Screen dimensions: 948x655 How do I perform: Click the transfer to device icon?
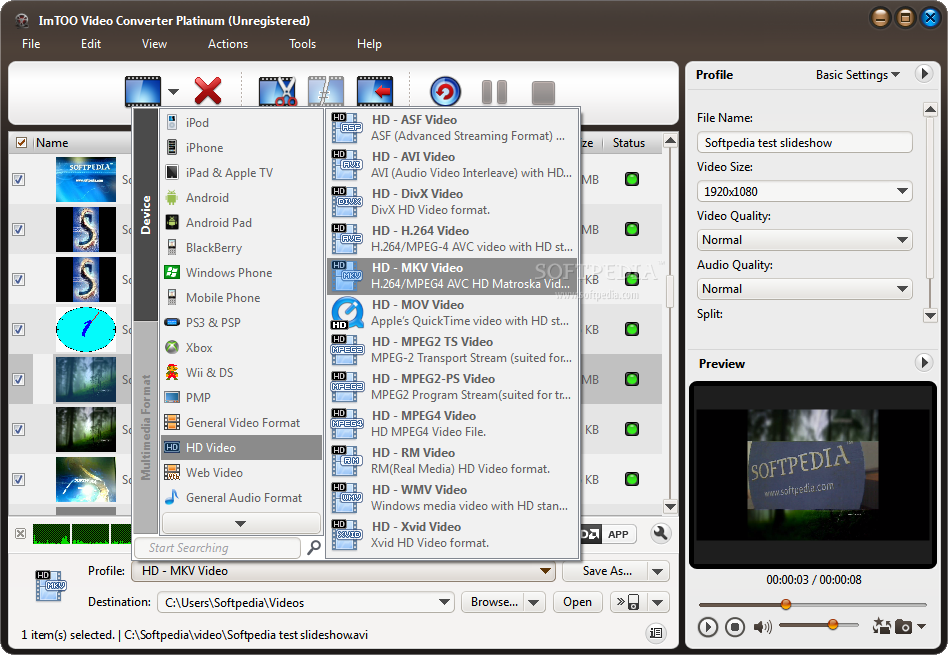[x=628, y=602]
